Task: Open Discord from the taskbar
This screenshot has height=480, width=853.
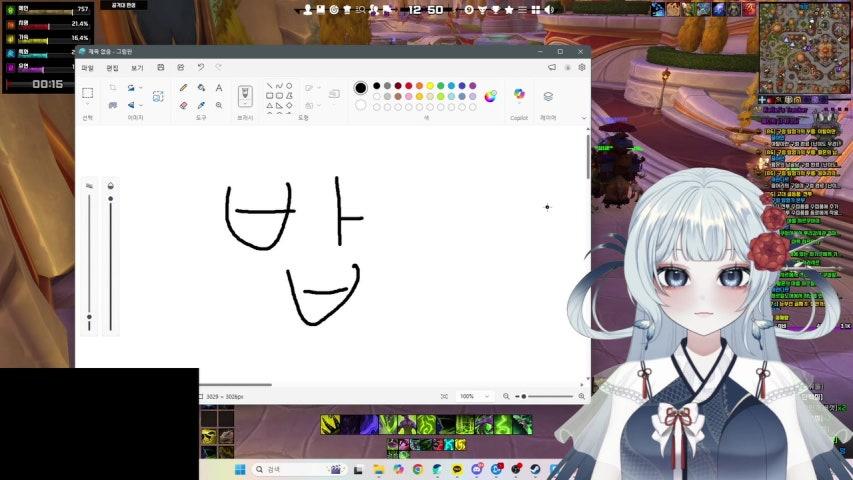Action: 477,469
